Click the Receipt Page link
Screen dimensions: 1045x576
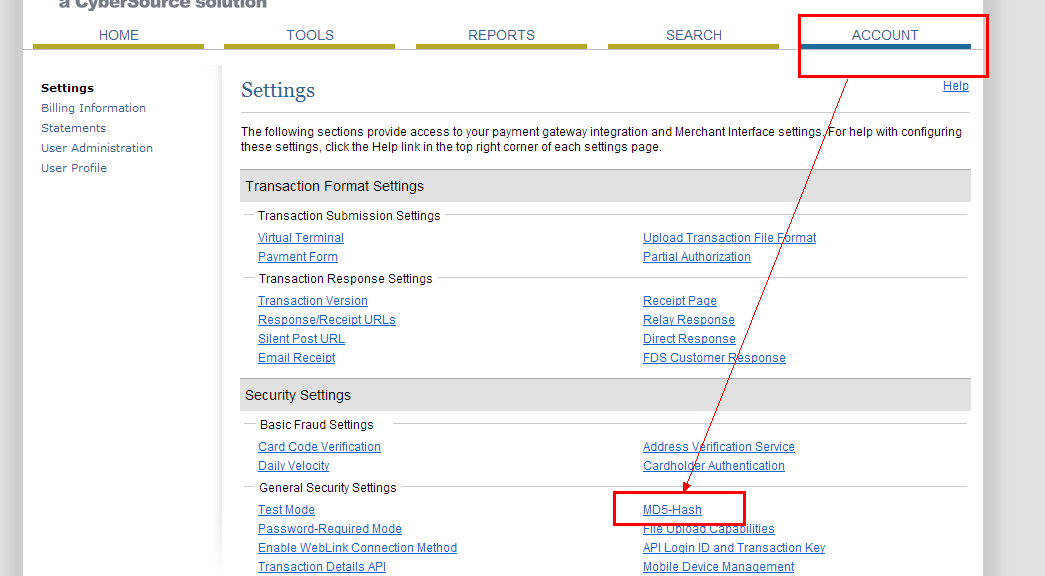click(x=680, y=301)
